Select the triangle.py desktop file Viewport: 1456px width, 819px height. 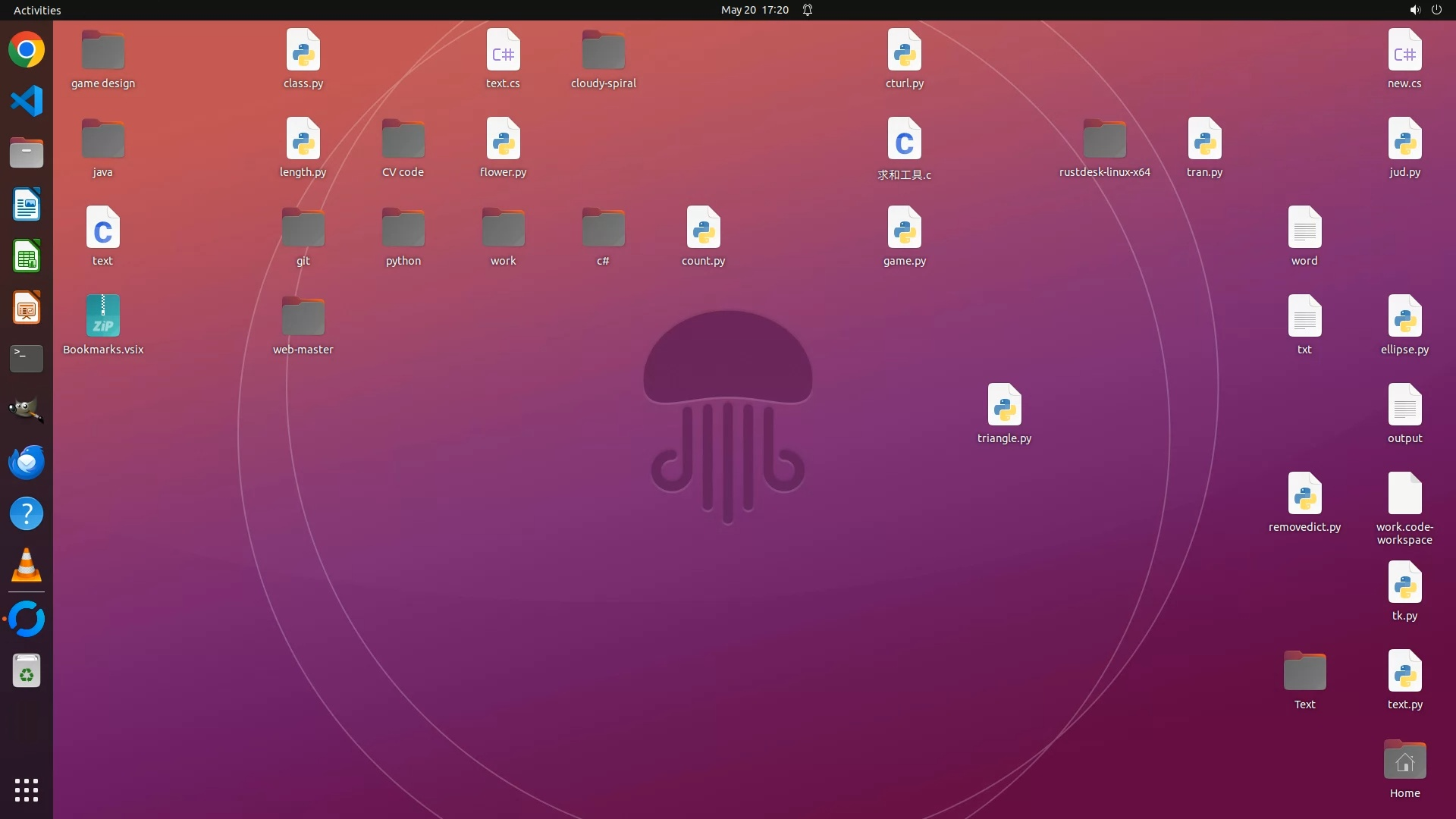(x=1004, y=406)
